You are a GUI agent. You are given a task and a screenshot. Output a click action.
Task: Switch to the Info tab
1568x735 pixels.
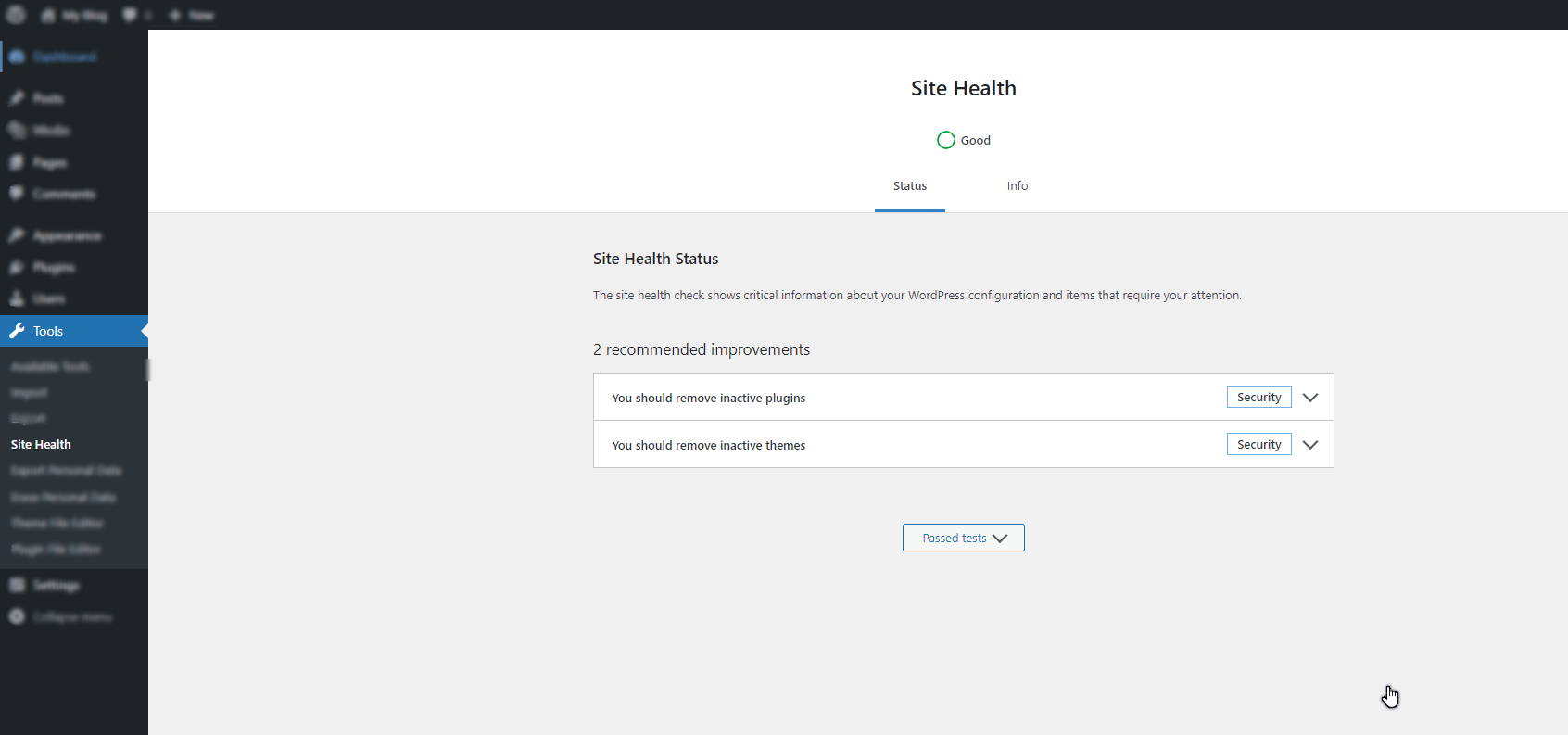click(x=1017, y=186)
